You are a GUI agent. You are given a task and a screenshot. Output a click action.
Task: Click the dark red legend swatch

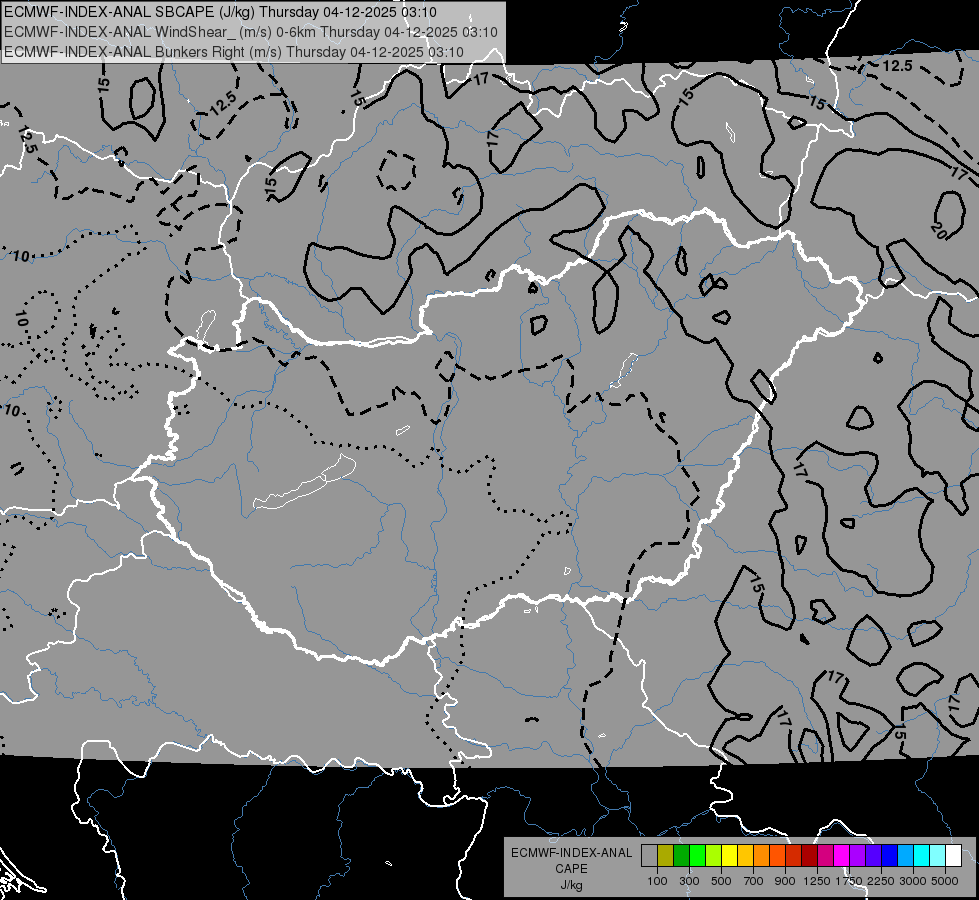pos(809,856)
